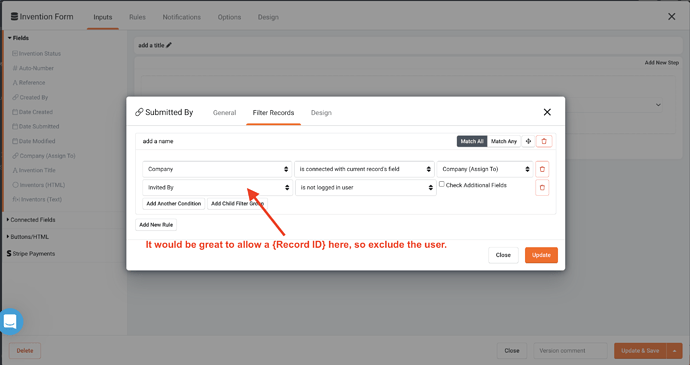
Task: Click Update & Save
Action: (x=640, y=351)
